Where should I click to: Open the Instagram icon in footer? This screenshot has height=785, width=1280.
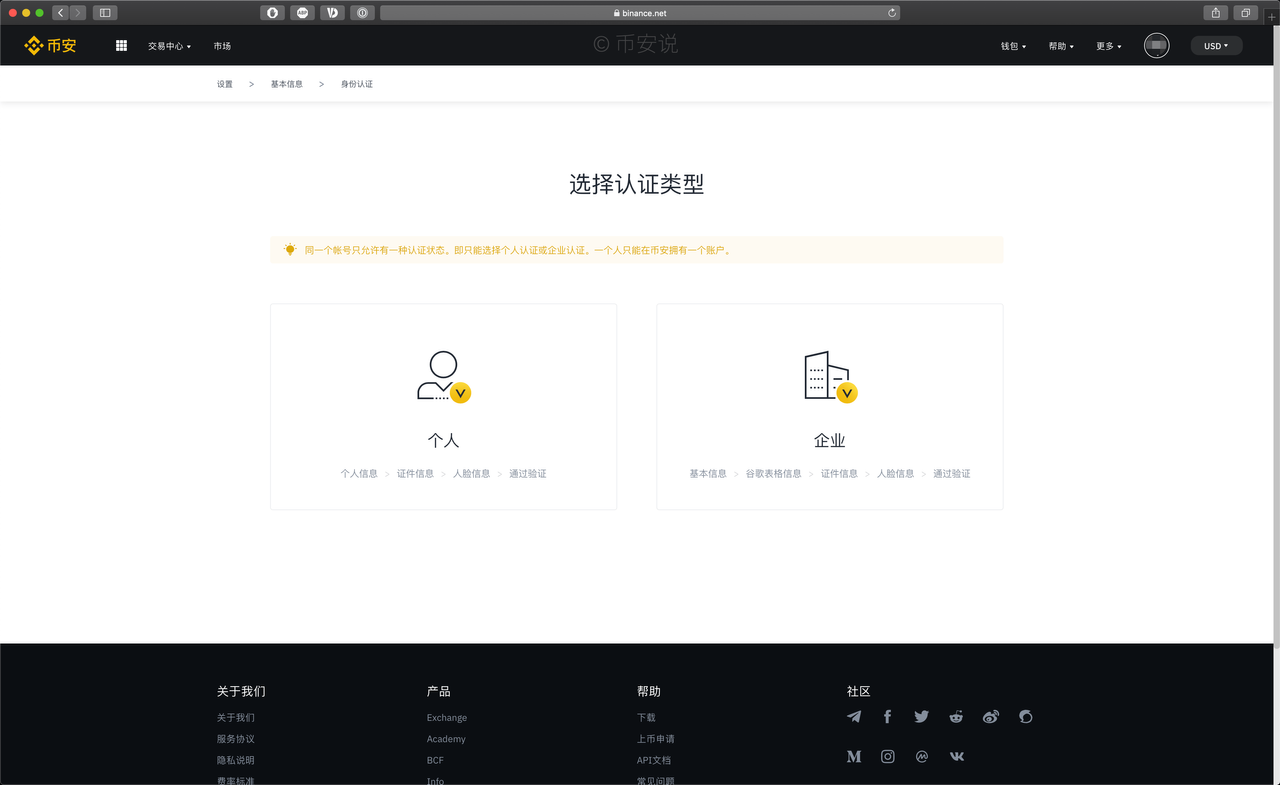point(888,757)
